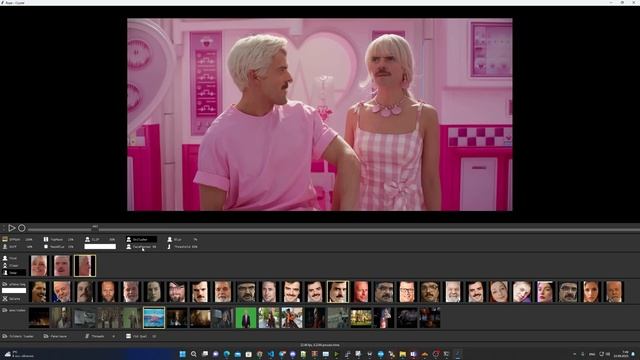This screenshot has height=360, width=640.
Task: Click the circle record button
Action: [22, 228]
